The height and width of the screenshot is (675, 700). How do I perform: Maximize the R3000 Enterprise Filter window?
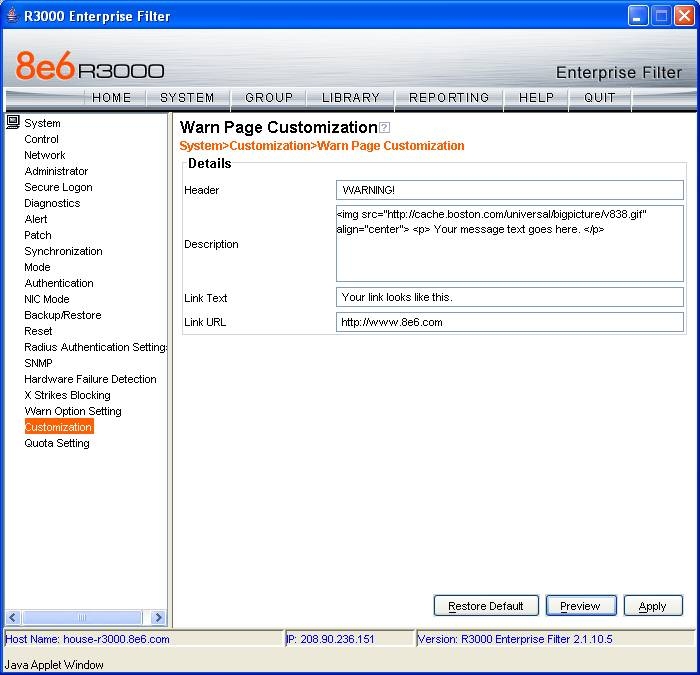[x=662, y=16]
